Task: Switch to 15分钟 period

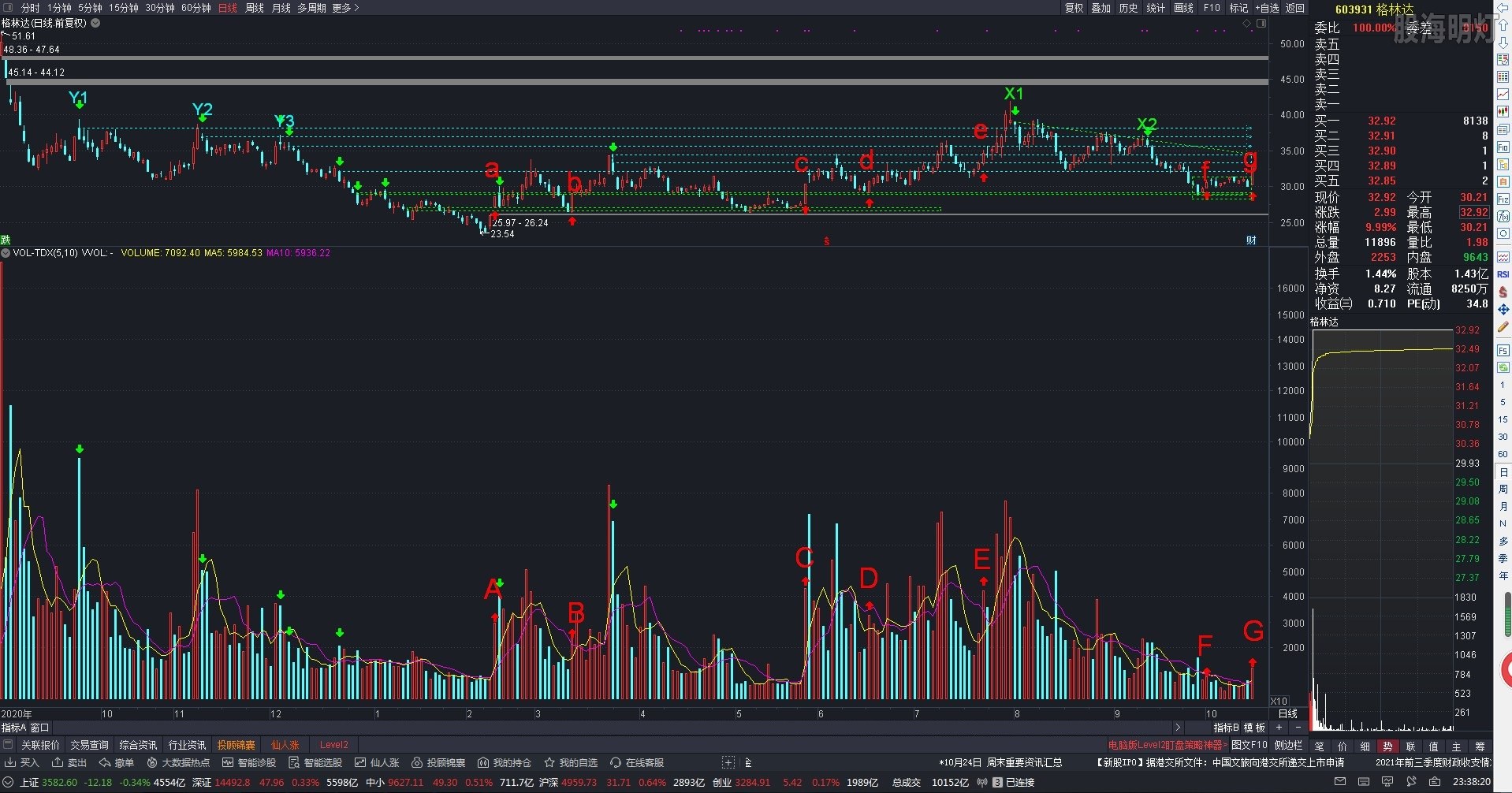Action: coord(124,8)
